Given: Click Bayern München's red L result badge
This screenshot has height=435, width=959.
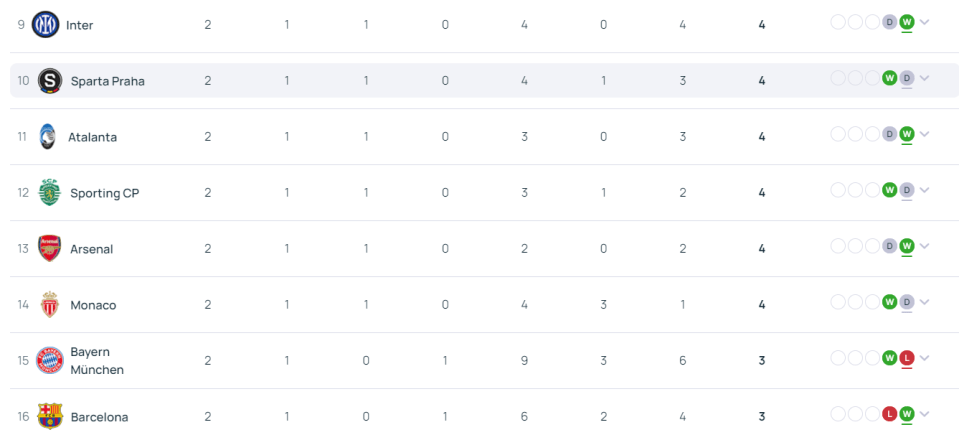Looking at the screenshot, I should (906, 358).
